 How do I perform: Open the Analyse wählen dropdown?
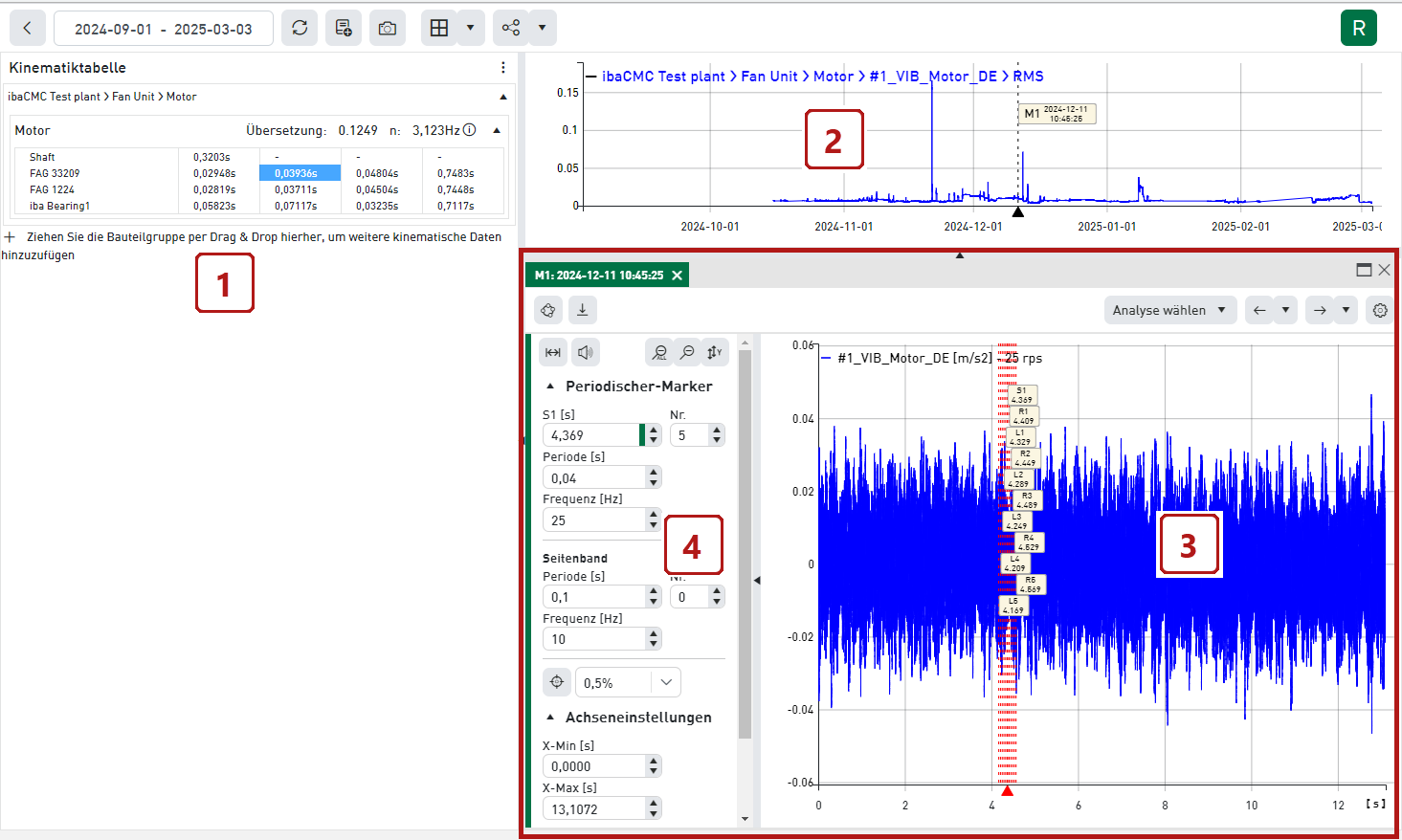coord(1168,310)
